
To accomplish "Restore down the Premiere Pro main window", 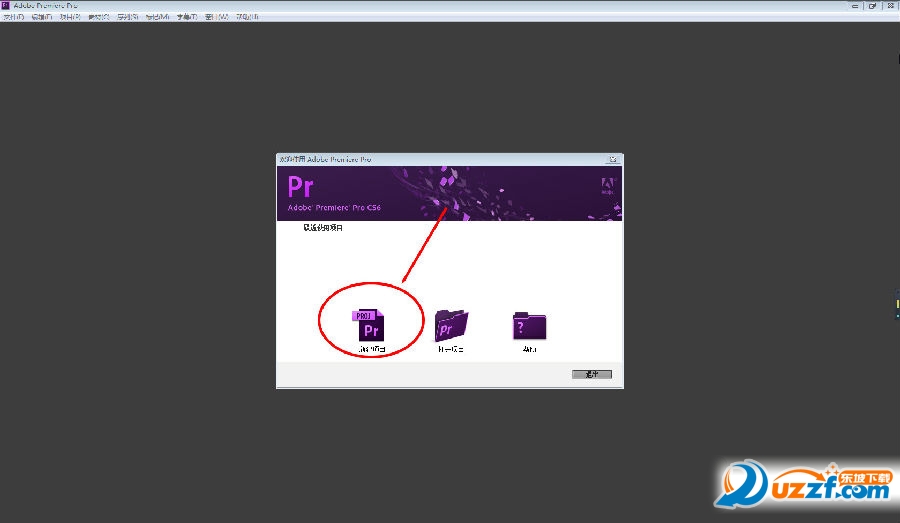I will [x=872, y=6].
